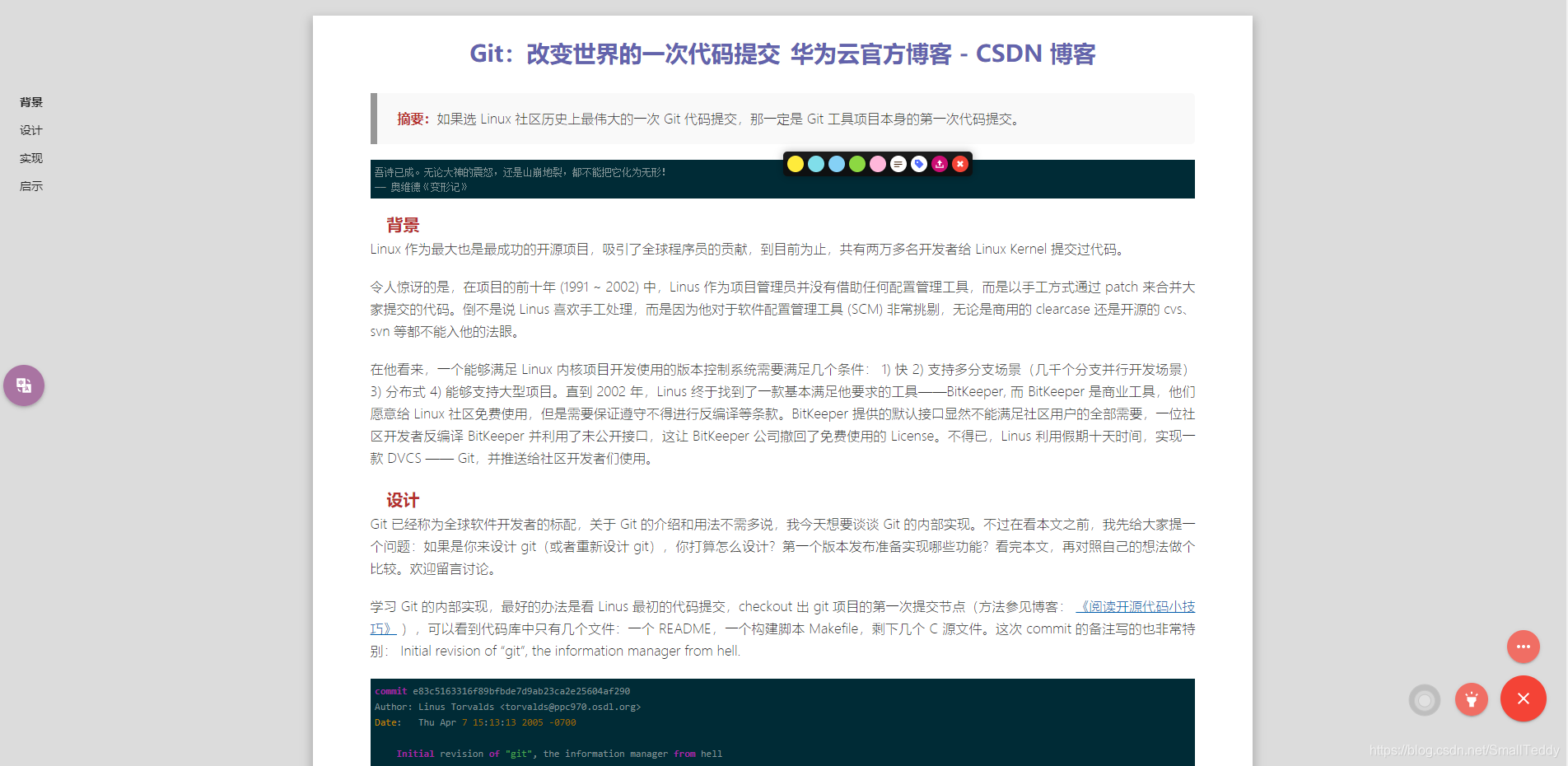Pick the green highlight color
1568x766 pixels.
[857, 164]
